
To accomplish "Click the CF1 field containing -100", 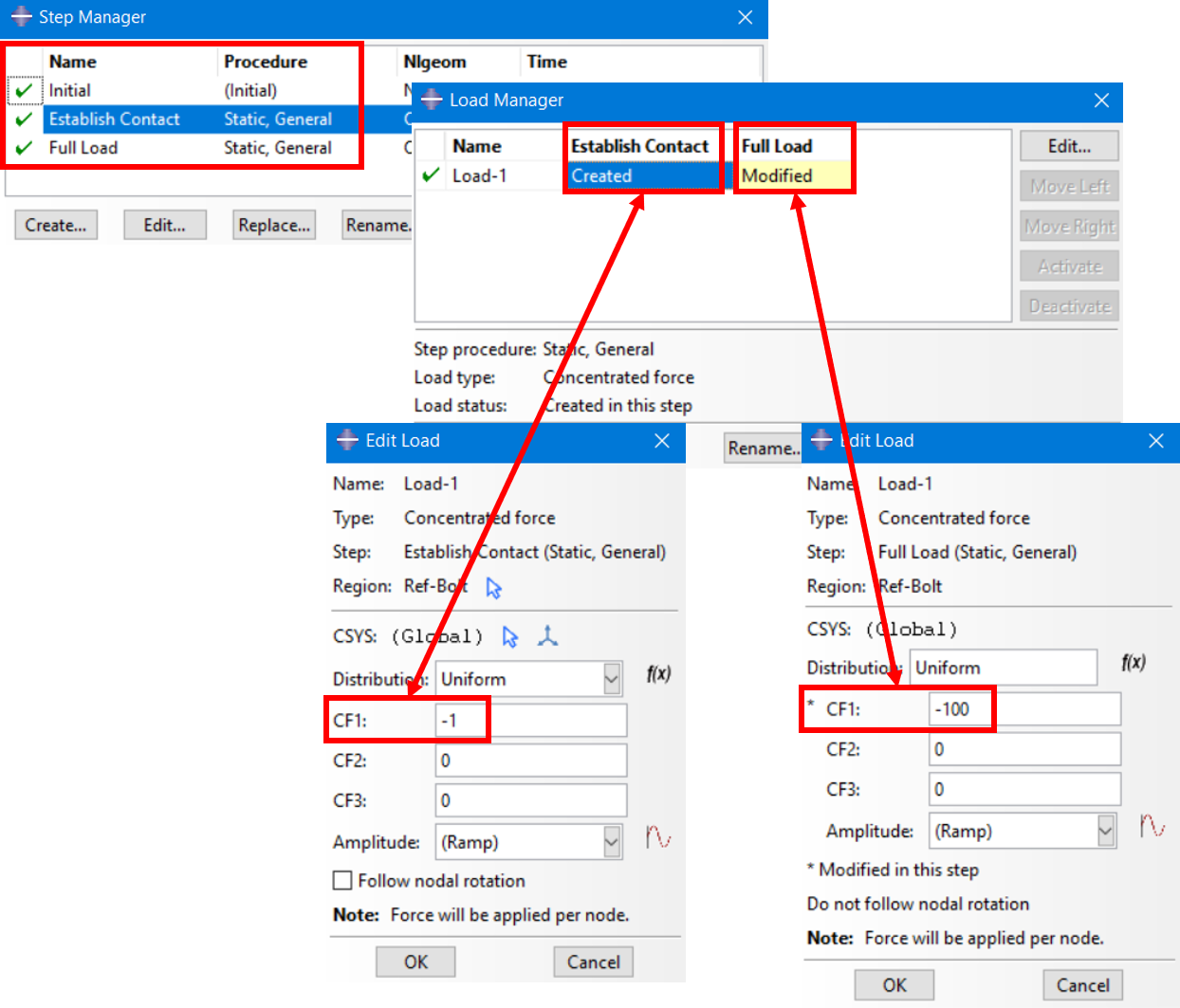I will (1024, 709).
